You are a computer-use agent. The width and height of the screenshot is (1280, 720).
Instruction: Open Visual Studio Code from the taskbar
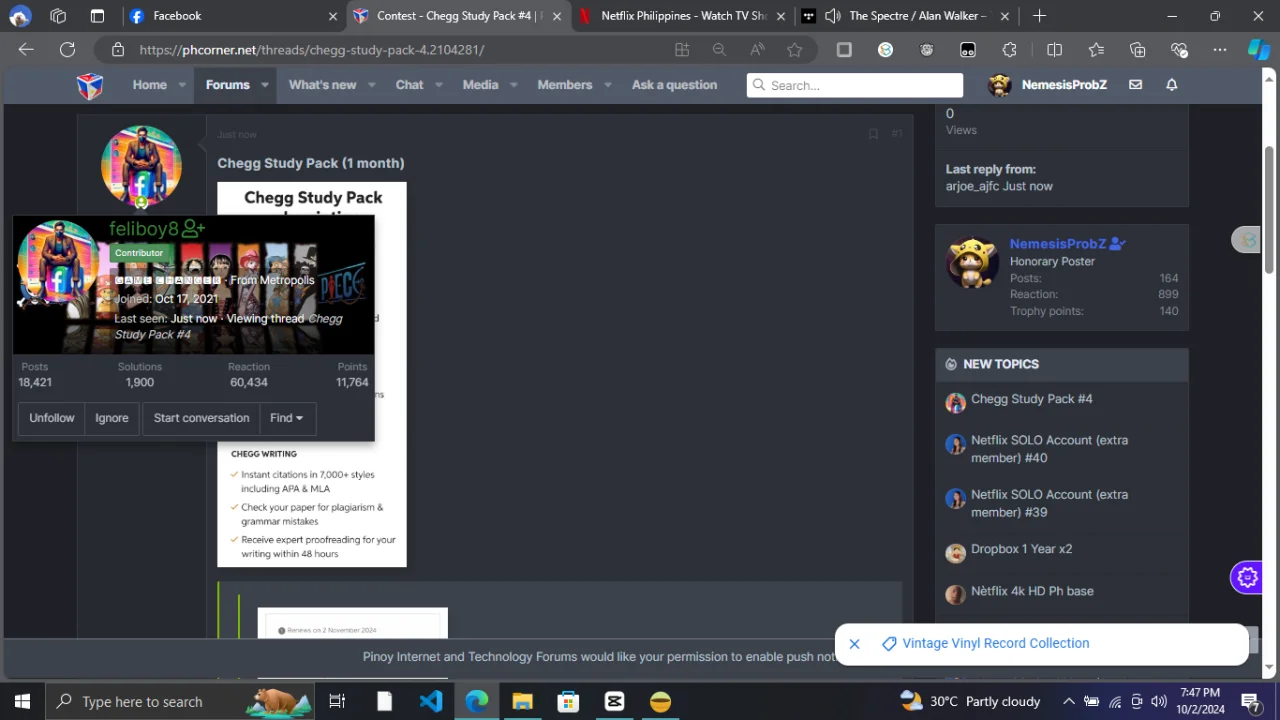431,701
